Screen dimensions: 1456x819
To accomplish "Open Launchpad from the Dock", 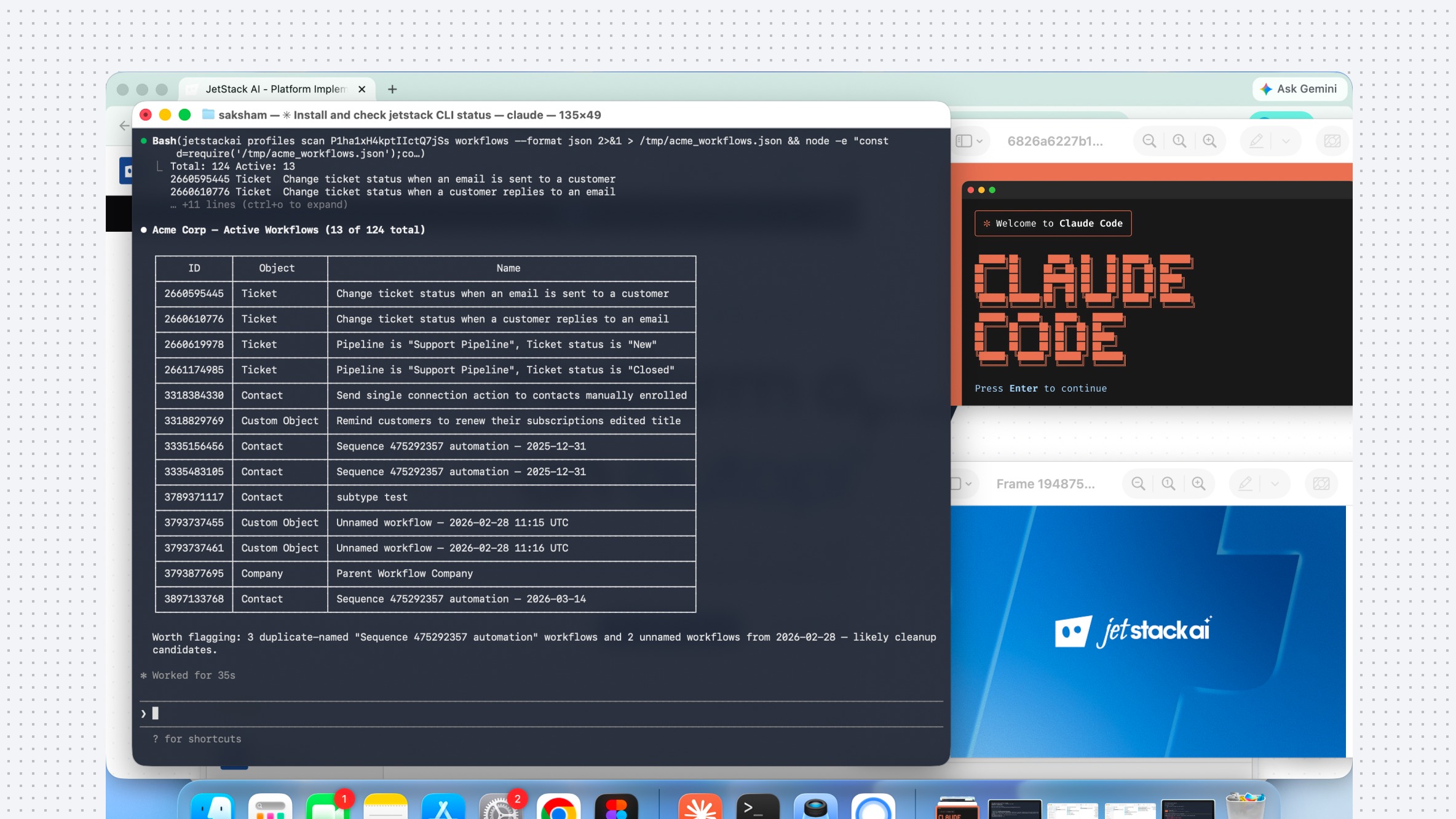I will [x=270, y=806].
